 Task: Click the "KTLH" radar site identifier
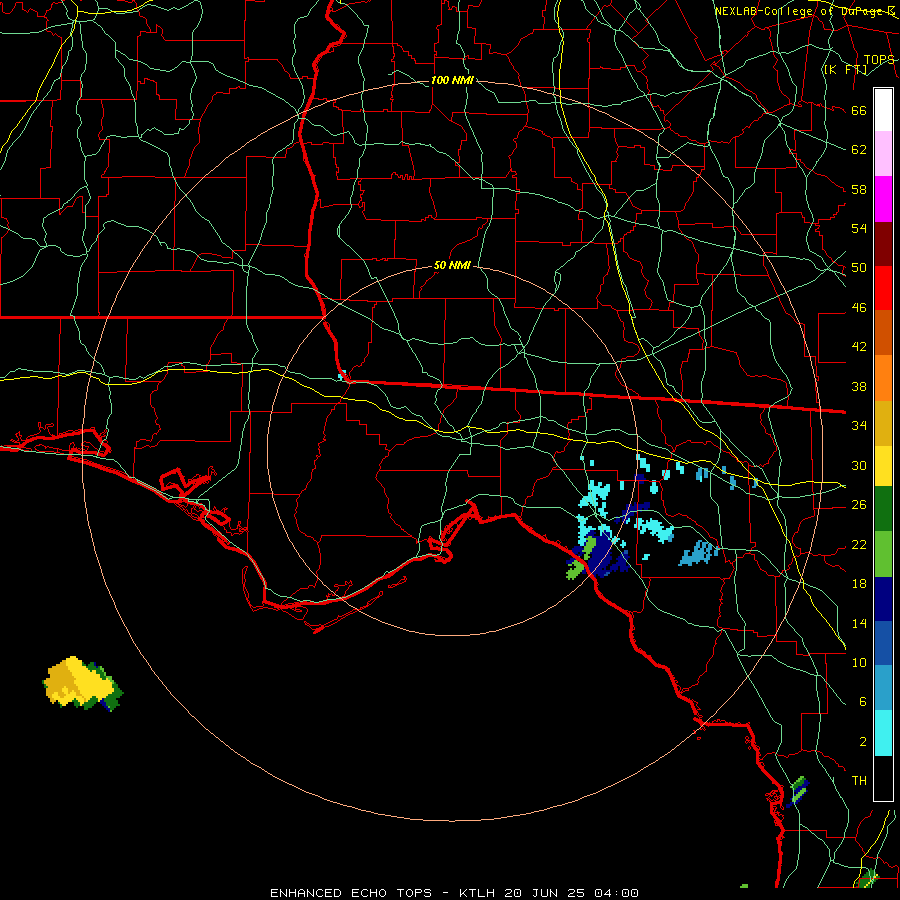478,893
